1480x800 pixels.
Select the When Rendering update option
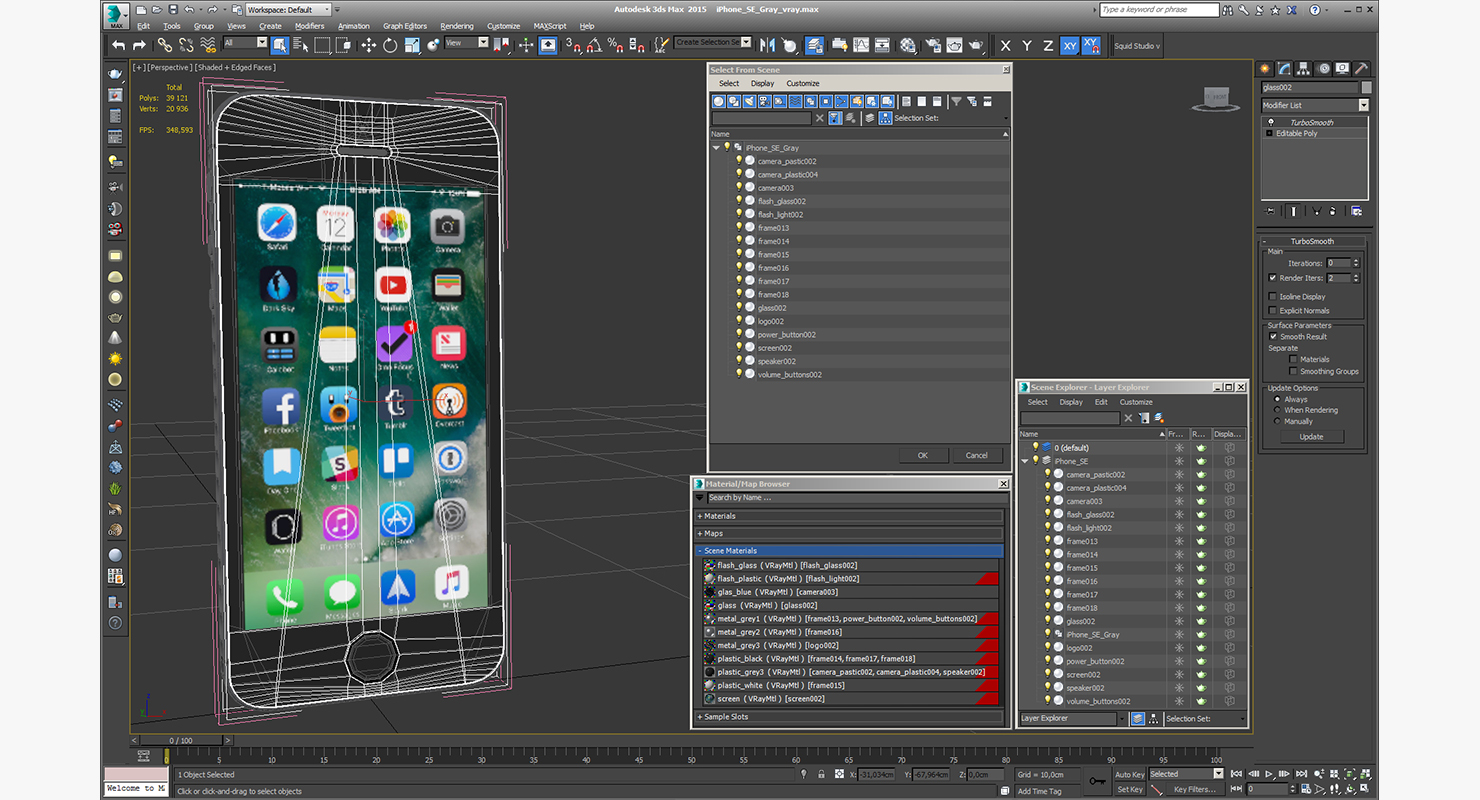click(x=1277, y=410)
